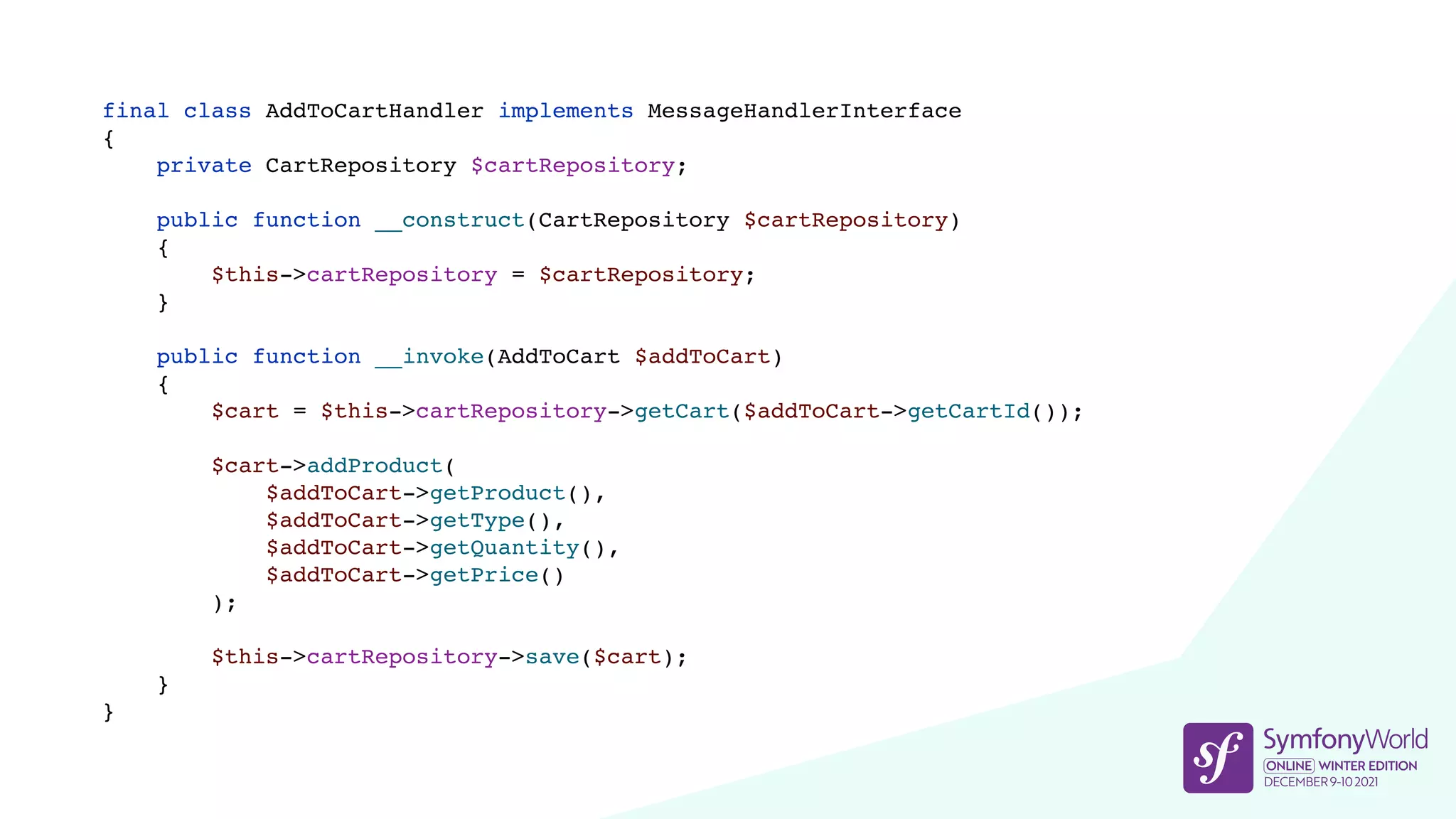The height and width of the screenshot is (819, 1456).
Task: Select the AddToCartHandler class name
Action: tap(375, 111)
